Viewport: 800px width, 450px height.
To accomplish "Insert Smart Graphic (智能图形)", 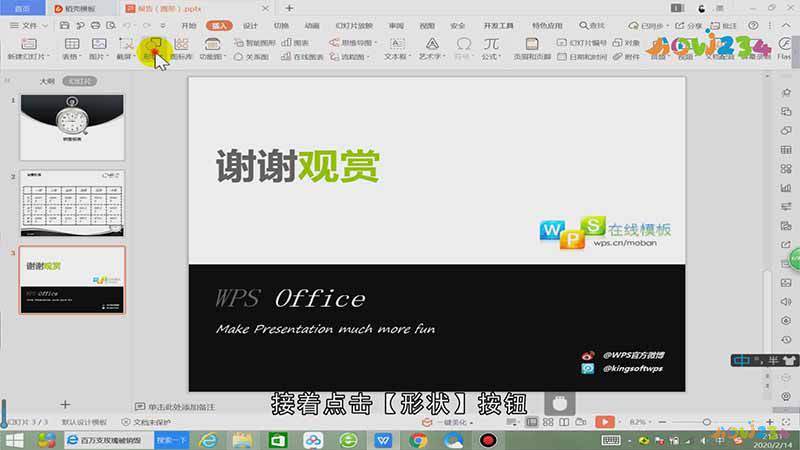I will tap(255, 43).
